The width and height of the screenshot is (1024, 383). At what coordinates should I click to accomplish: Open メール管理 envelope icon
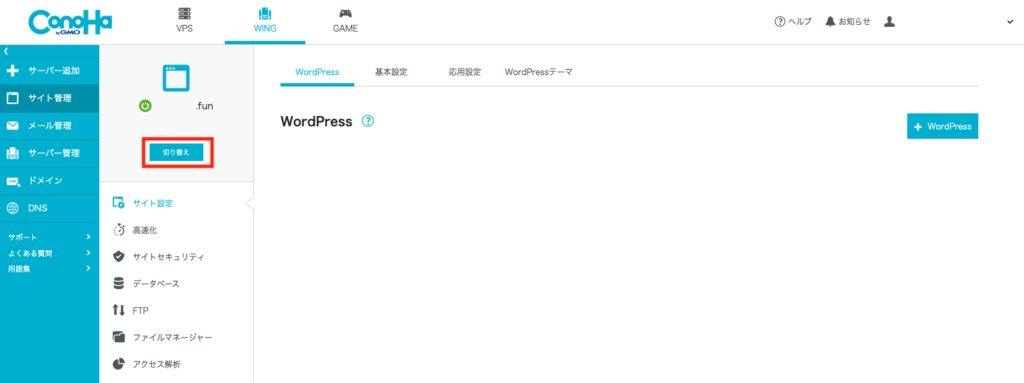point(12,125)
